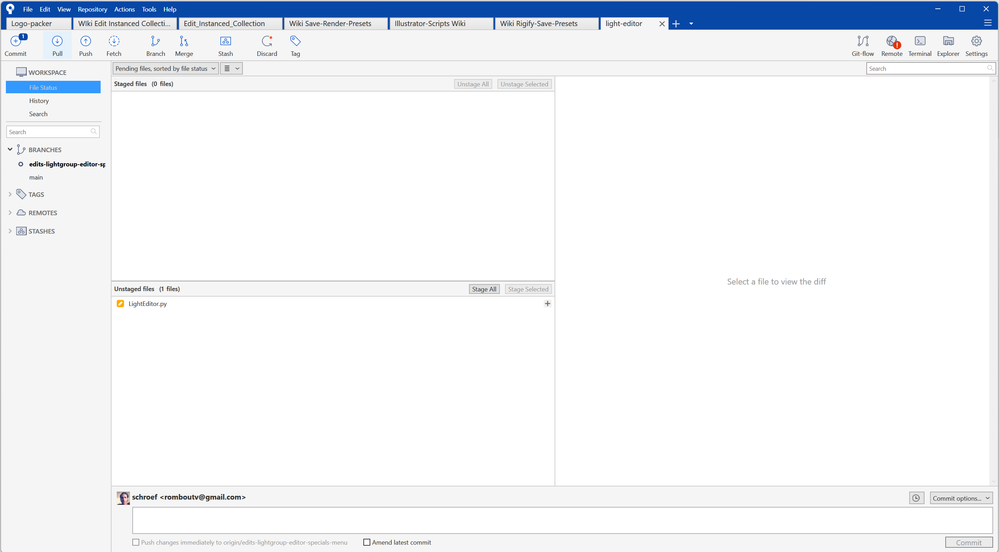The width and height of the screenshot is (999, 552).
Task: Collapse the BRANCHES section
Action: coord(10,149)
